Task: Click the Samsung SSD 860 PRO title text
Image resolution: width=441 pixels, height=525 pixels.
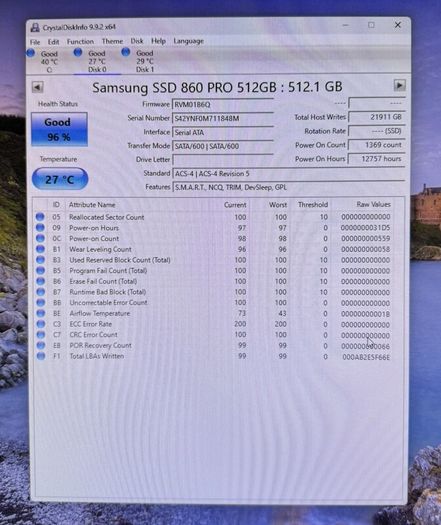Action: click(217, 87)
